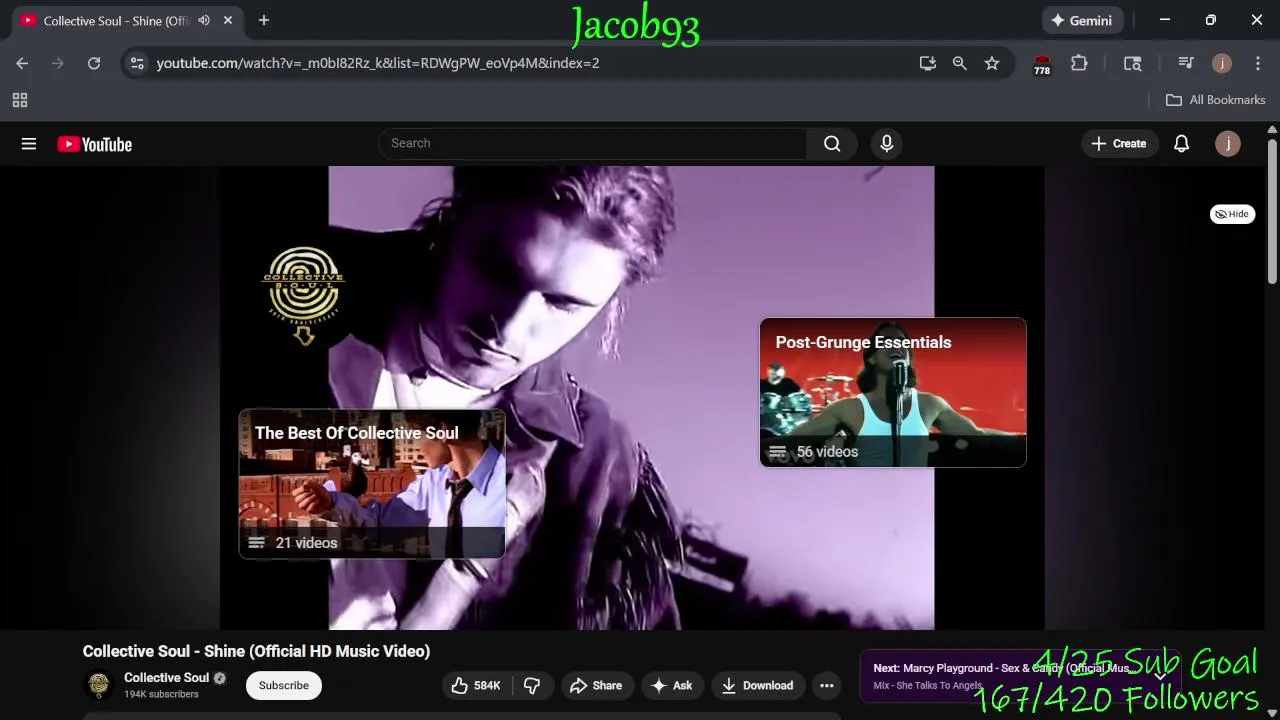Open the Gemini button in title bar
This screenshot has height=720, width=1280.
(1081, 20)
